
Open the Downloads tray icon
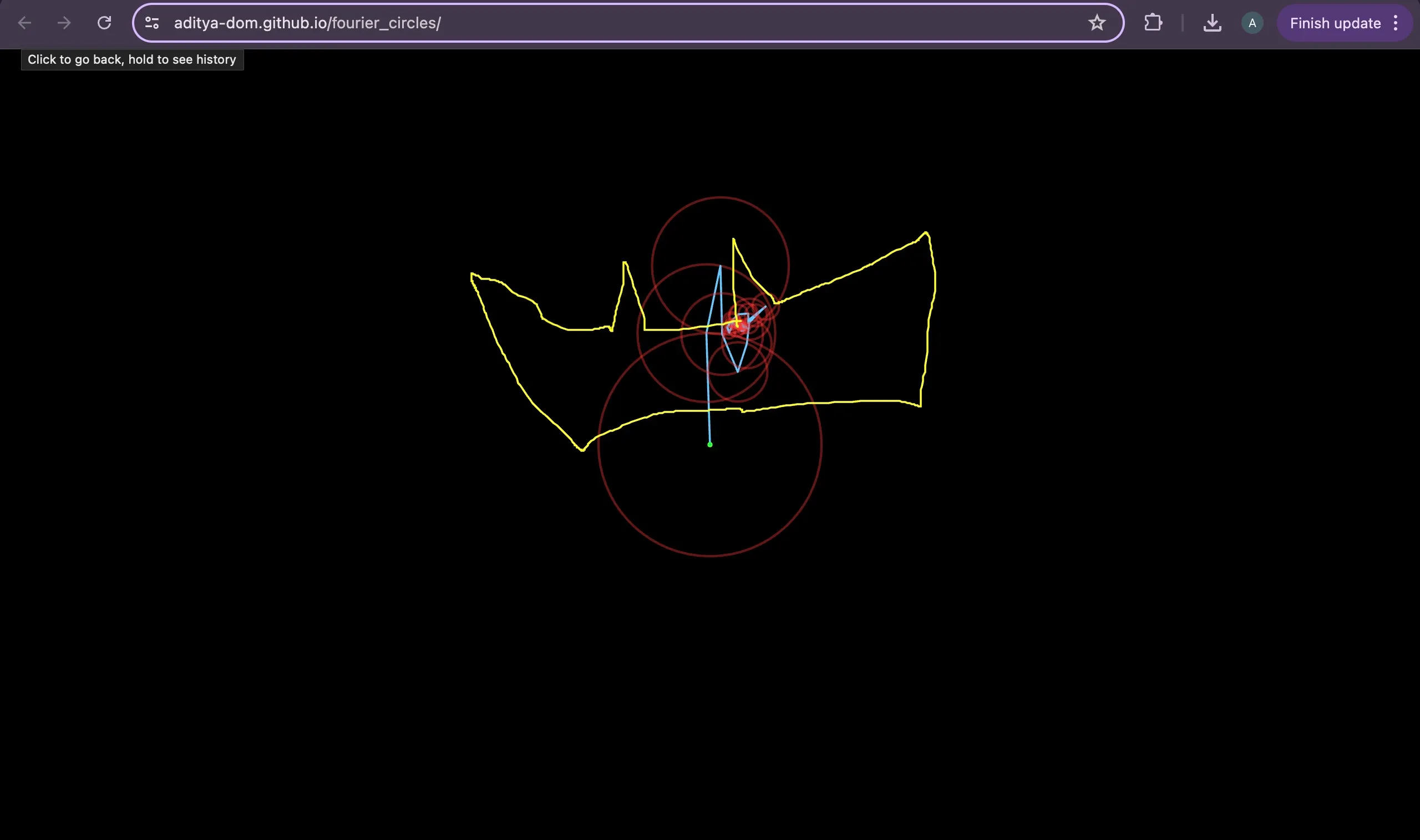pos(1211,23)
